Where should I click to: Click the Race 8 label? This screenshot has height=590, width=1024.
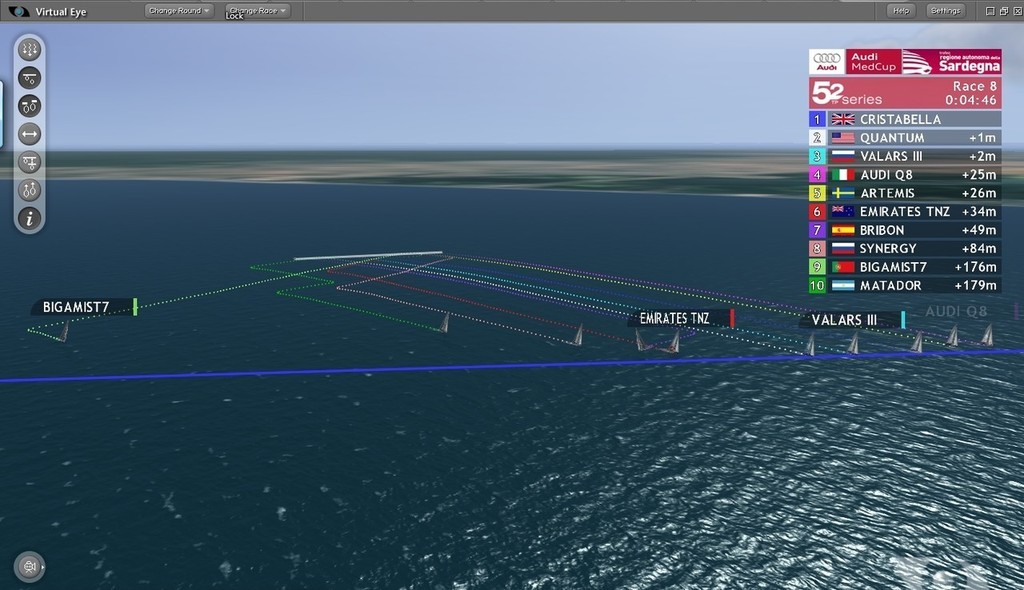tap(974, 86)
